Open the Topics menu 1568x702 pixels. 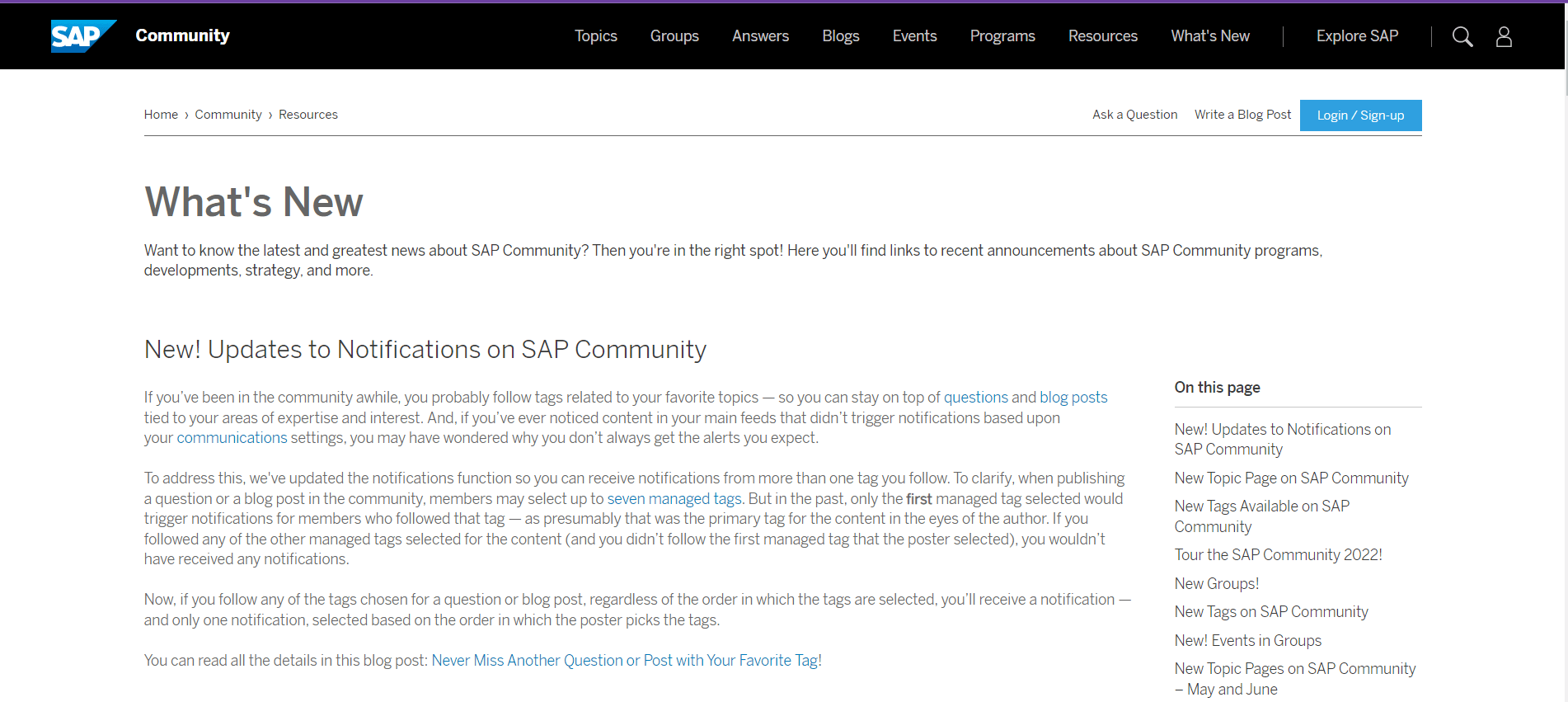[x=596, y=36]
